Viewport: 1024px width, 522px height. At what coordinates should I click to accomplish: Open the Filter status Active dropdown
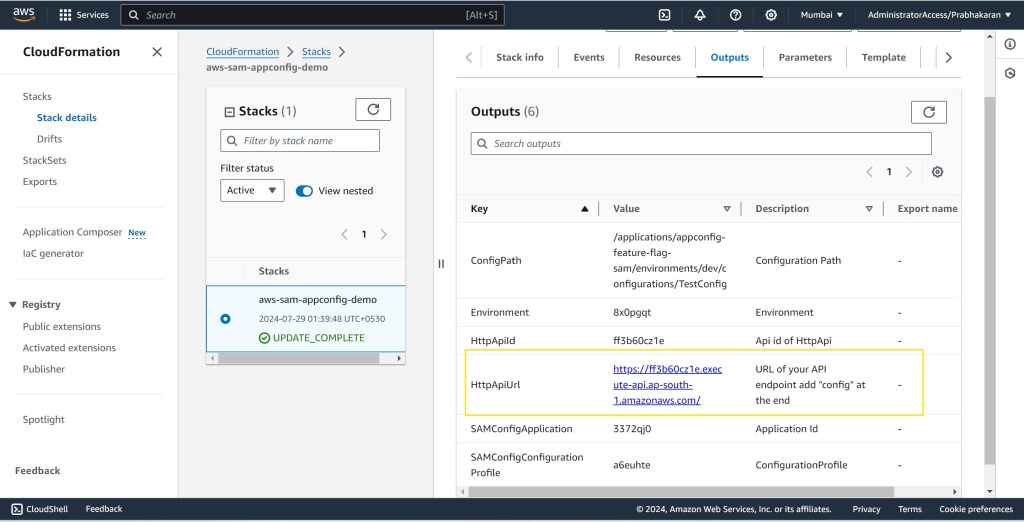click(252, 191)
